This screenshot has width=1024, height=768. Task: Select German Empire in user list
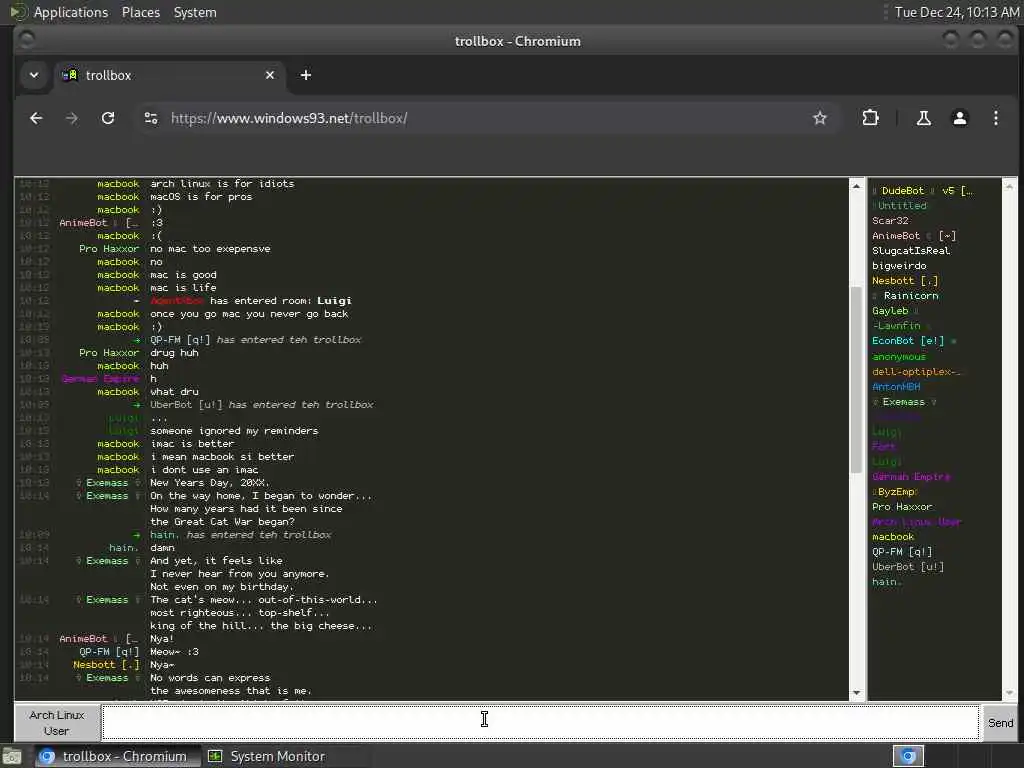point(911,477)
